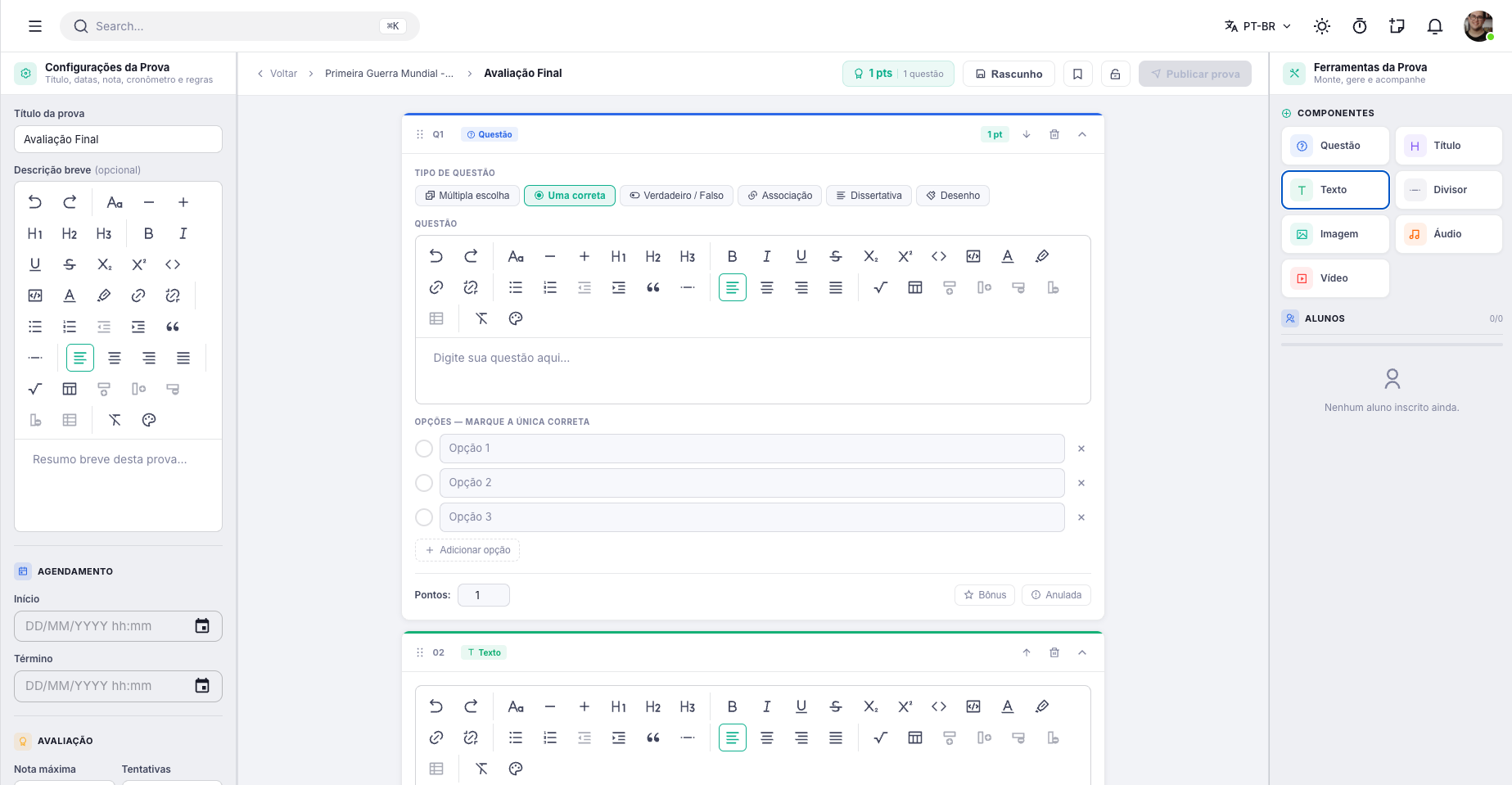
Task: Select Opção 3 radio button
Action: [x=424, y=517]
